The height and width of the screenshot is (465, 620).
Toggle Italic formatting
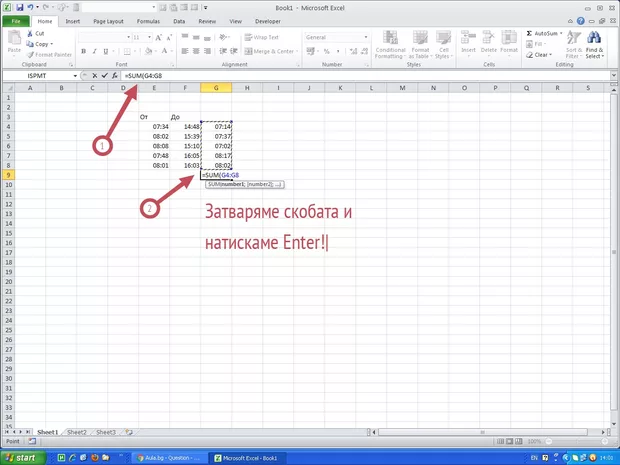[x=95, y=51]
